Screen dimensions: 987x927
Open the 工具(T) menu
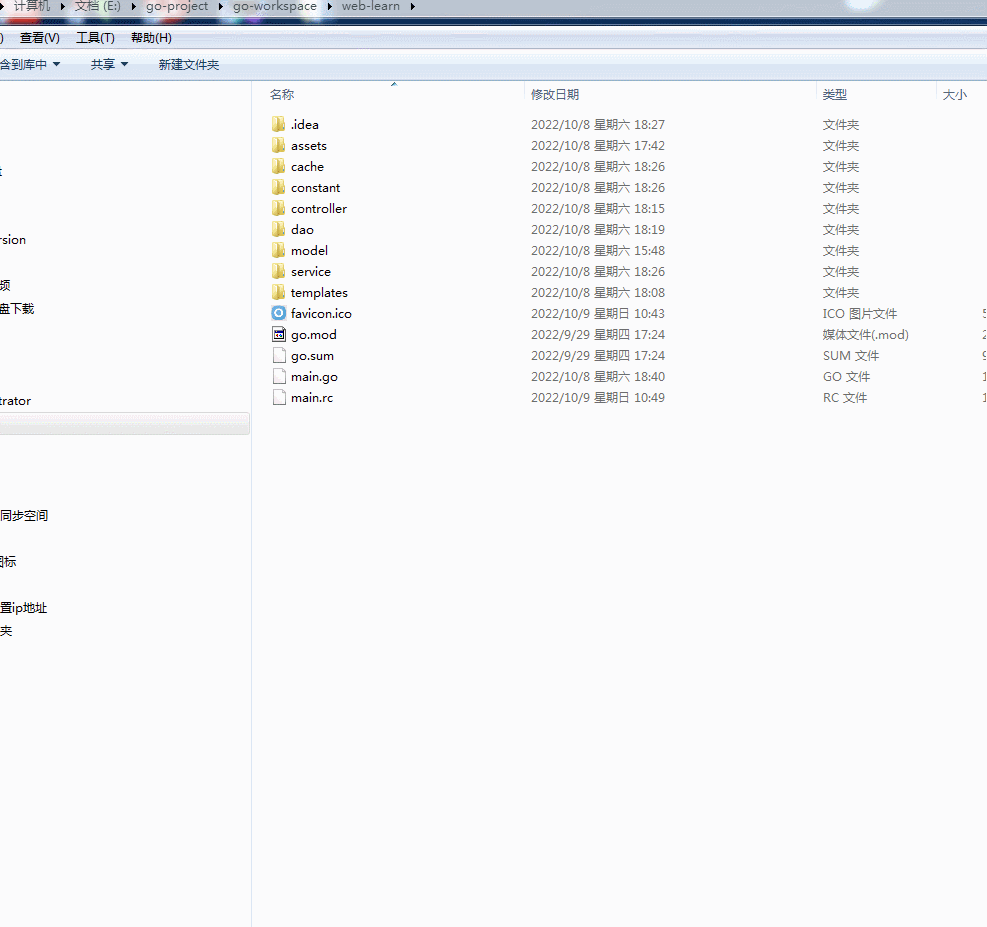click(x=95, y=38)
